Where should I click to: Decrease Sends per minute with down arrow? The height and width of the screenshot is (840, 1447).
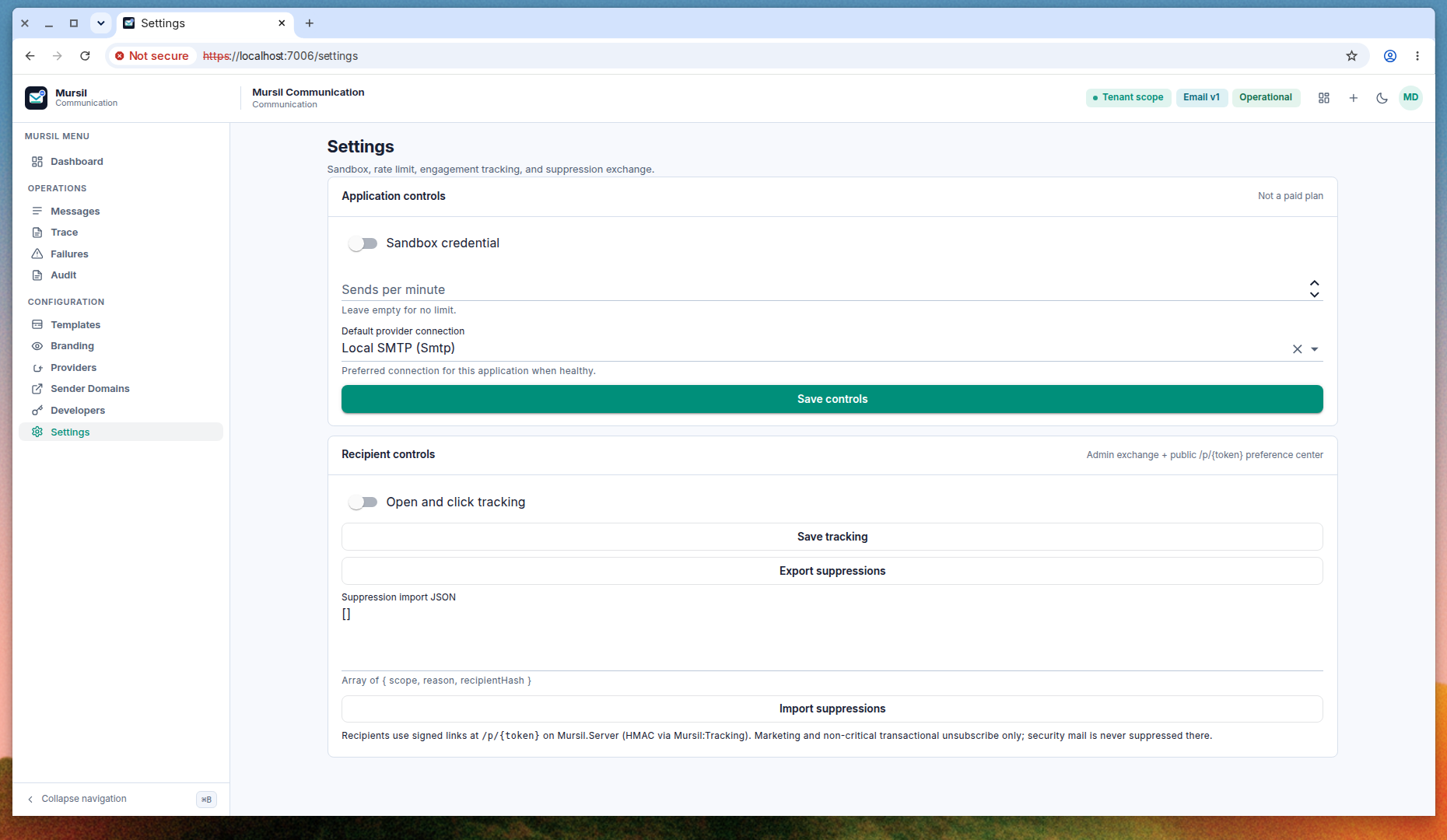pyautogui.click(x=1315, y=295)
